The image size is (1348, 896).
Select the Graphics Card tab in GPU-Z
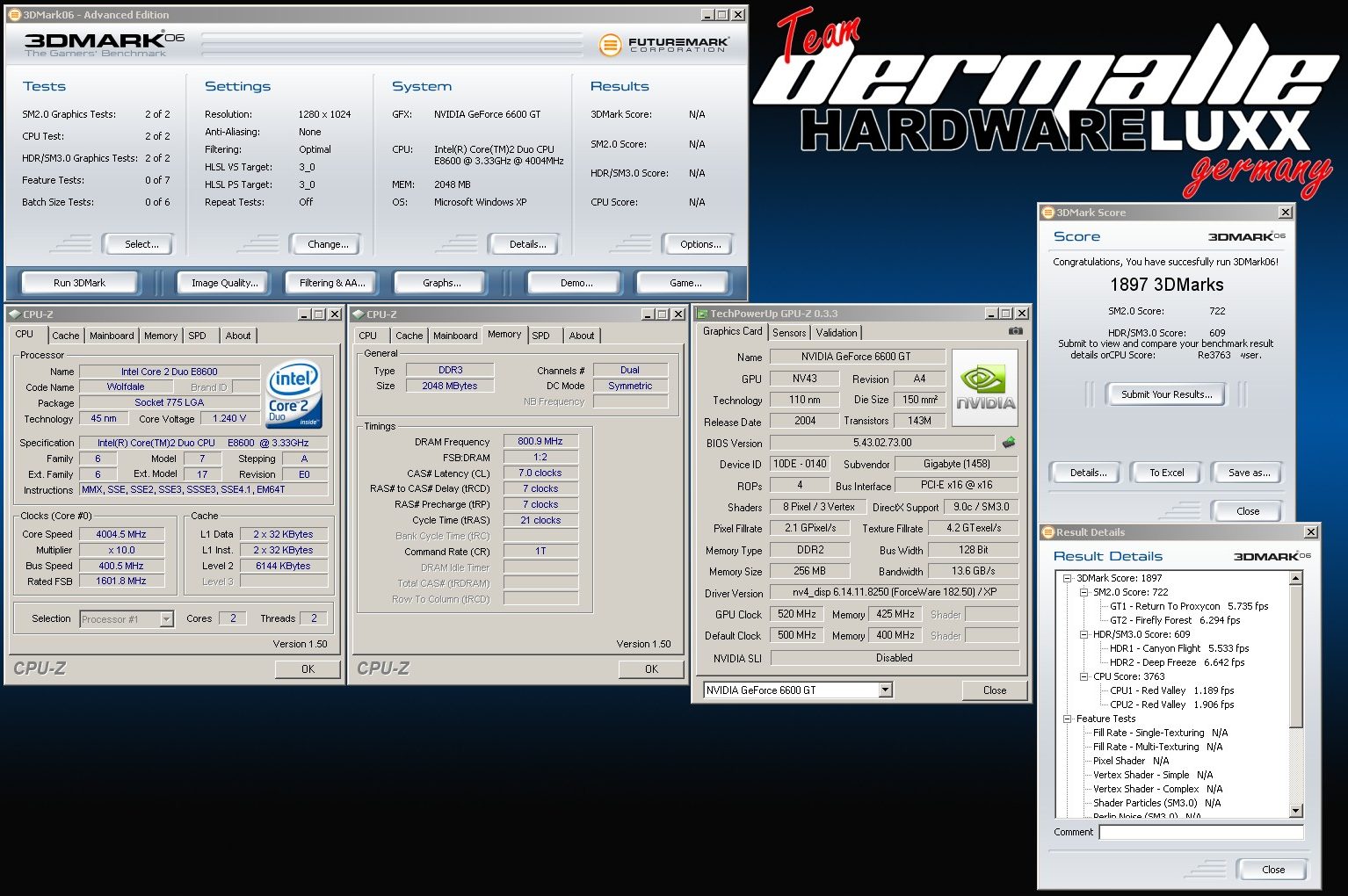pos(733,331)
